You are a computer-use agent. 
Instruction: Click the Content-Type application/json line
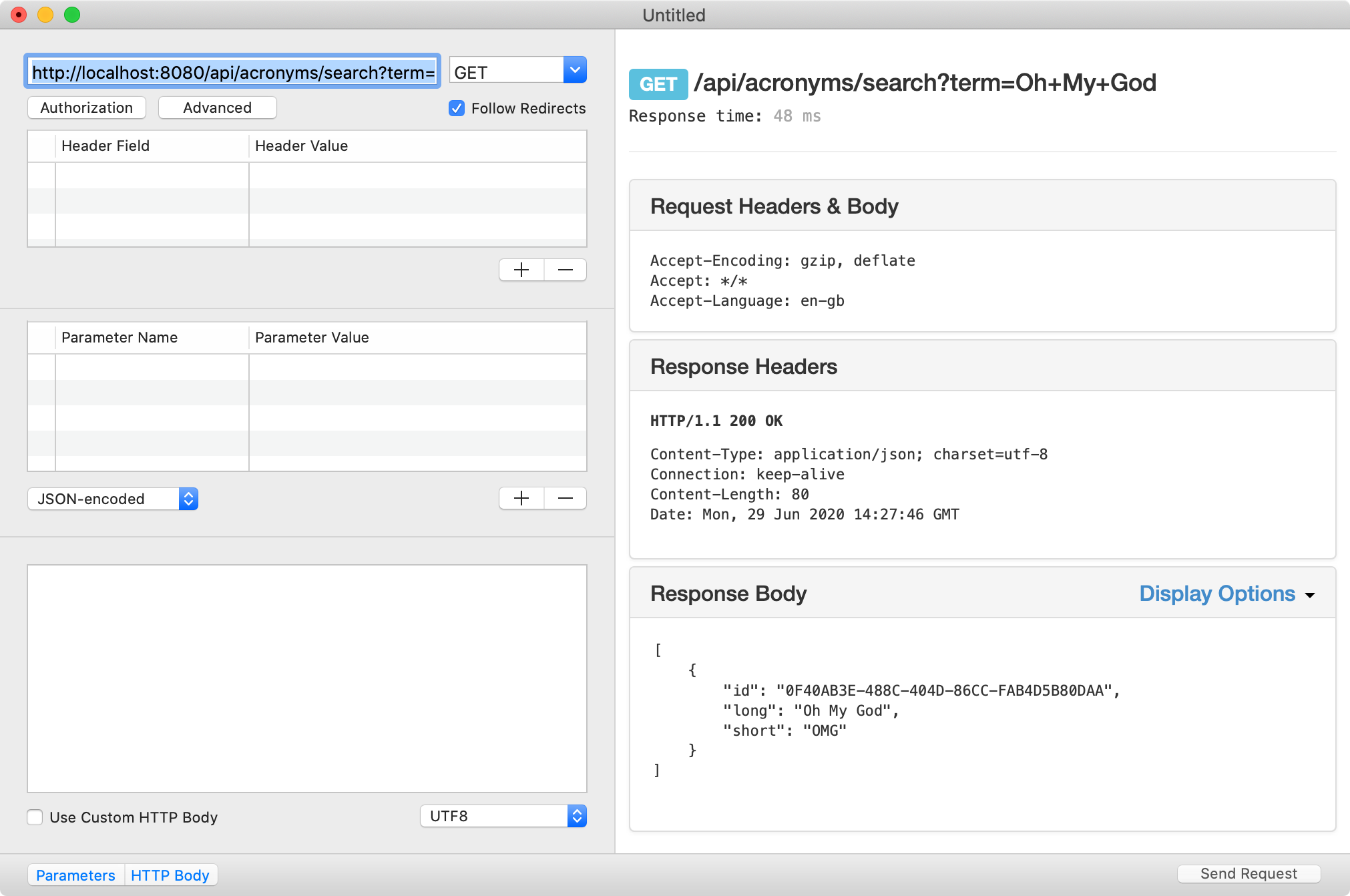(849, 454)
